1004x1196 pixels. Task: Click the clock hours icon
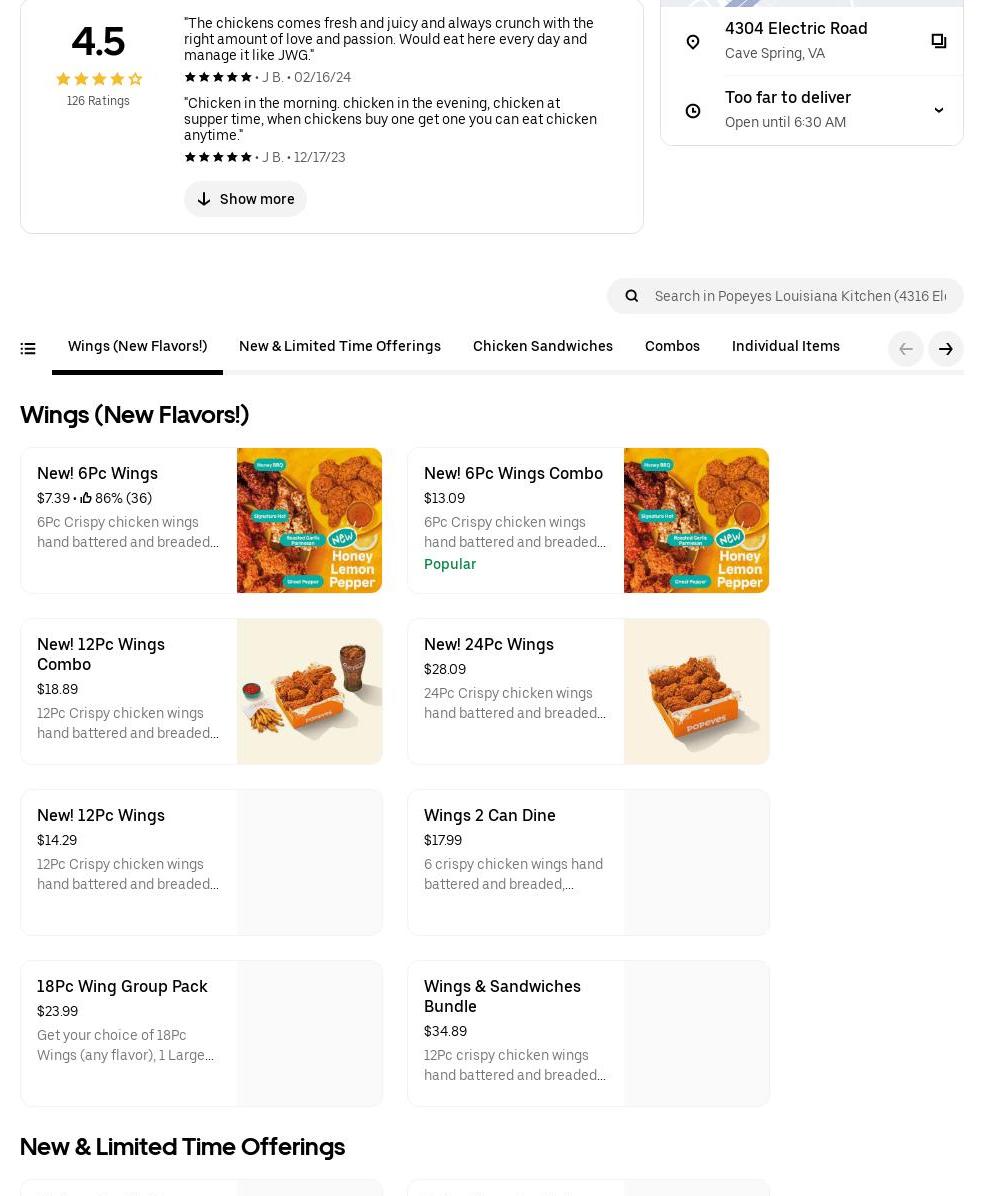(x=692, y=111)
